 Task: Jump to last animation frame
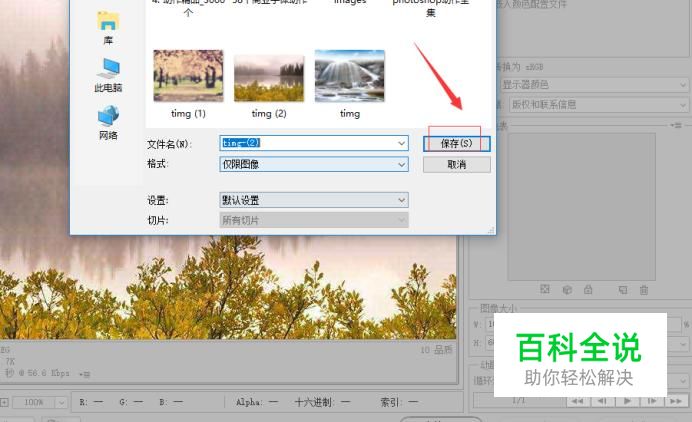676,401
